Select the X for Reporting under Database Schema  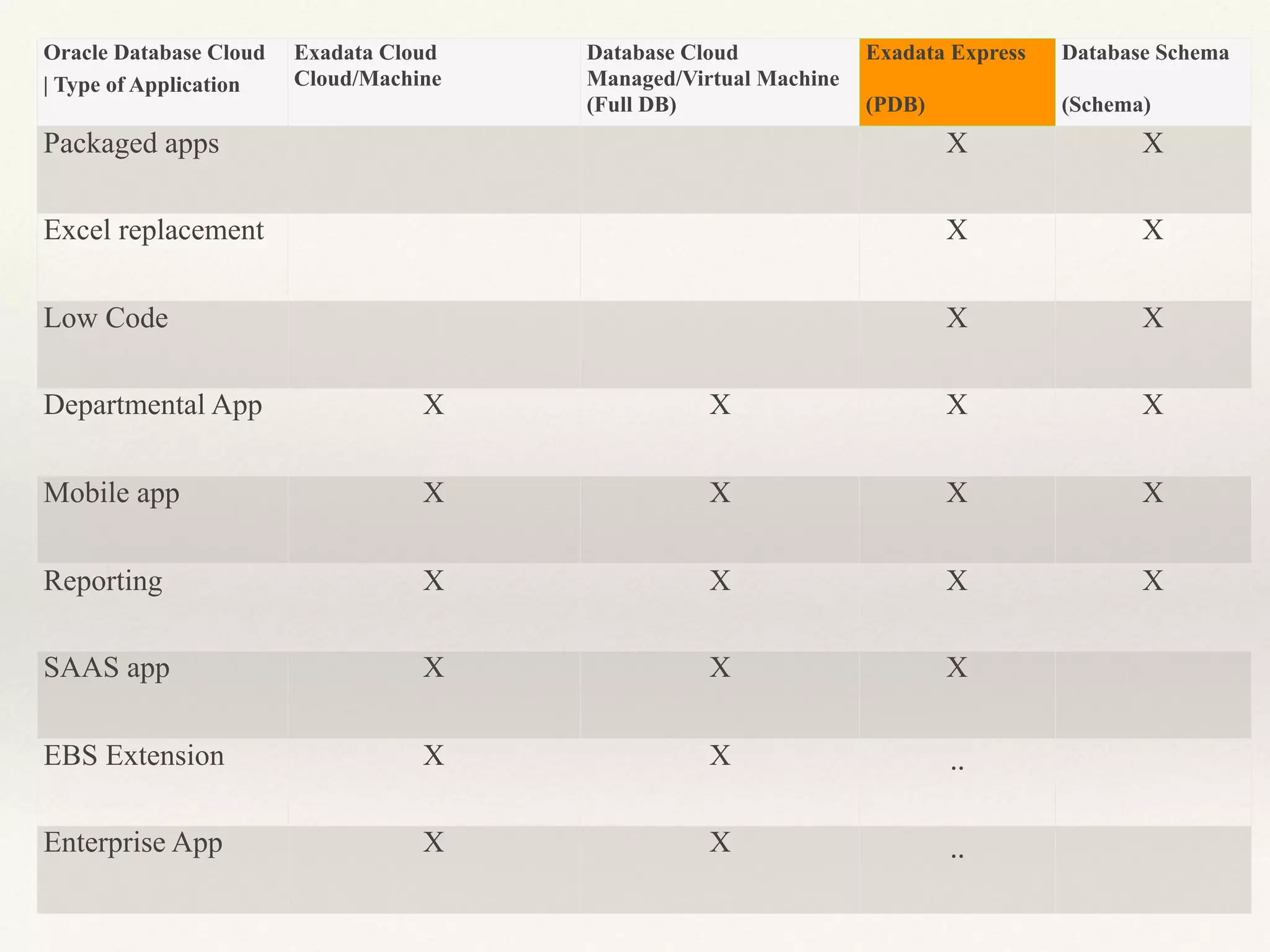(1153, 581)
